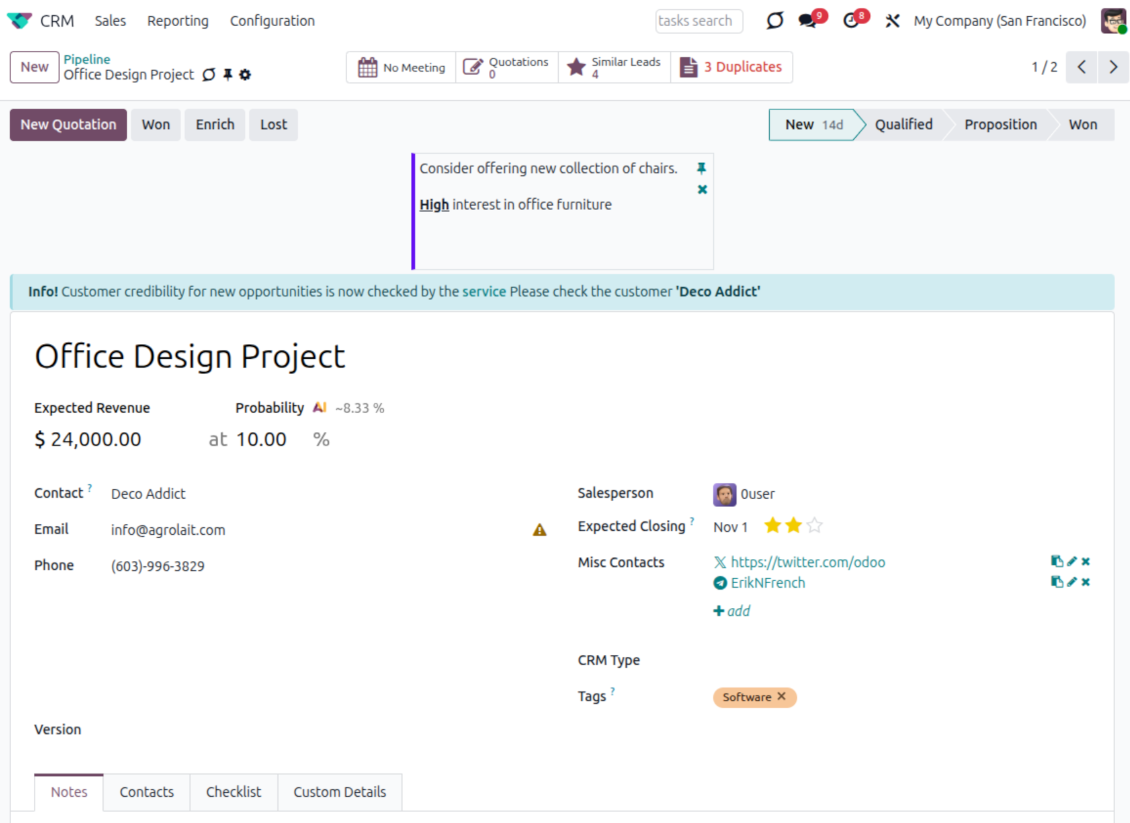The image size is (1130, 823).
Task: Expand the Configuration menu
Action: coord(272,21)
